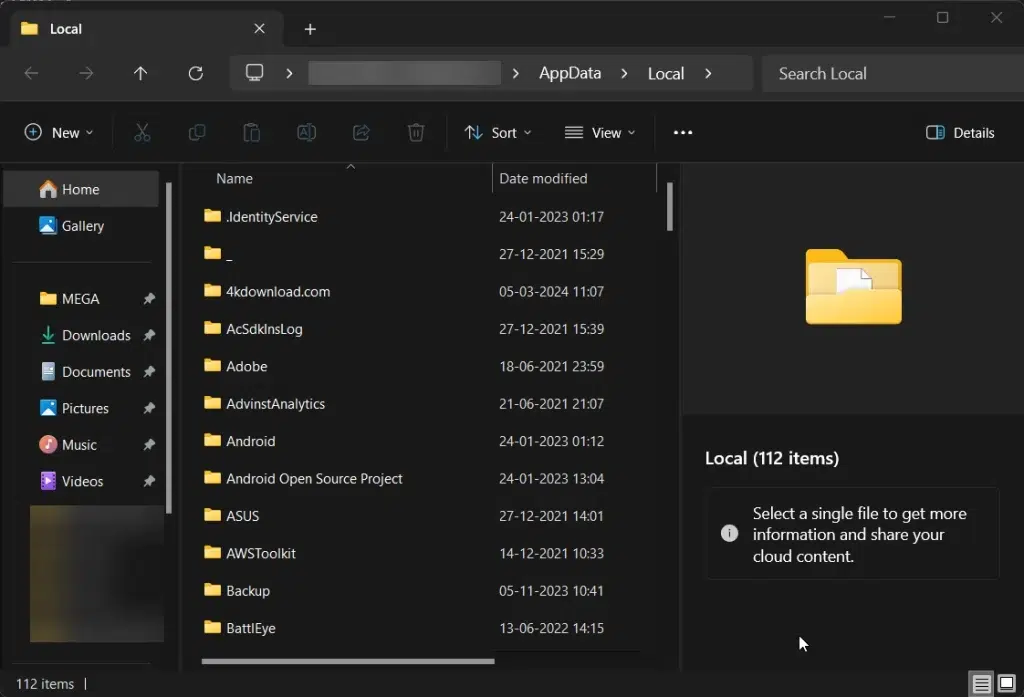This screenshot has width=1024, height=697.
Task: Select the Adobe folder
Action: [x=235, y=366]
